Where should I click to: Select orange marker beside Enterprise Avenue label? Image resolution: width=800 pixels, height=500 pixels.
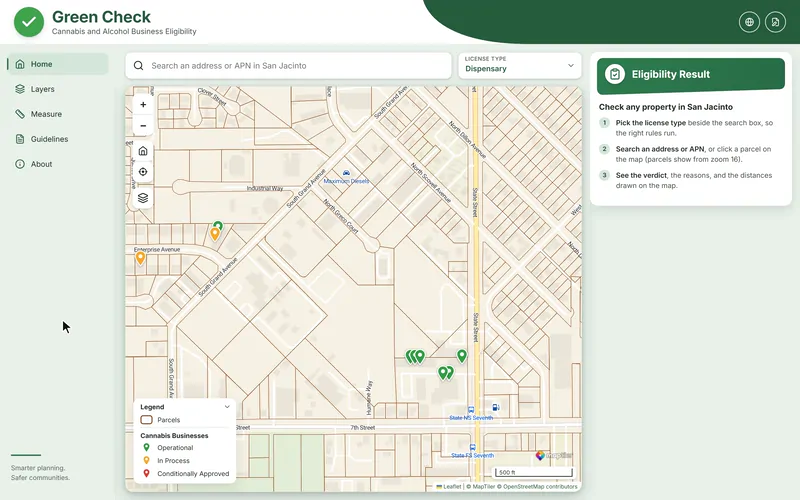(x=140, y=258)
